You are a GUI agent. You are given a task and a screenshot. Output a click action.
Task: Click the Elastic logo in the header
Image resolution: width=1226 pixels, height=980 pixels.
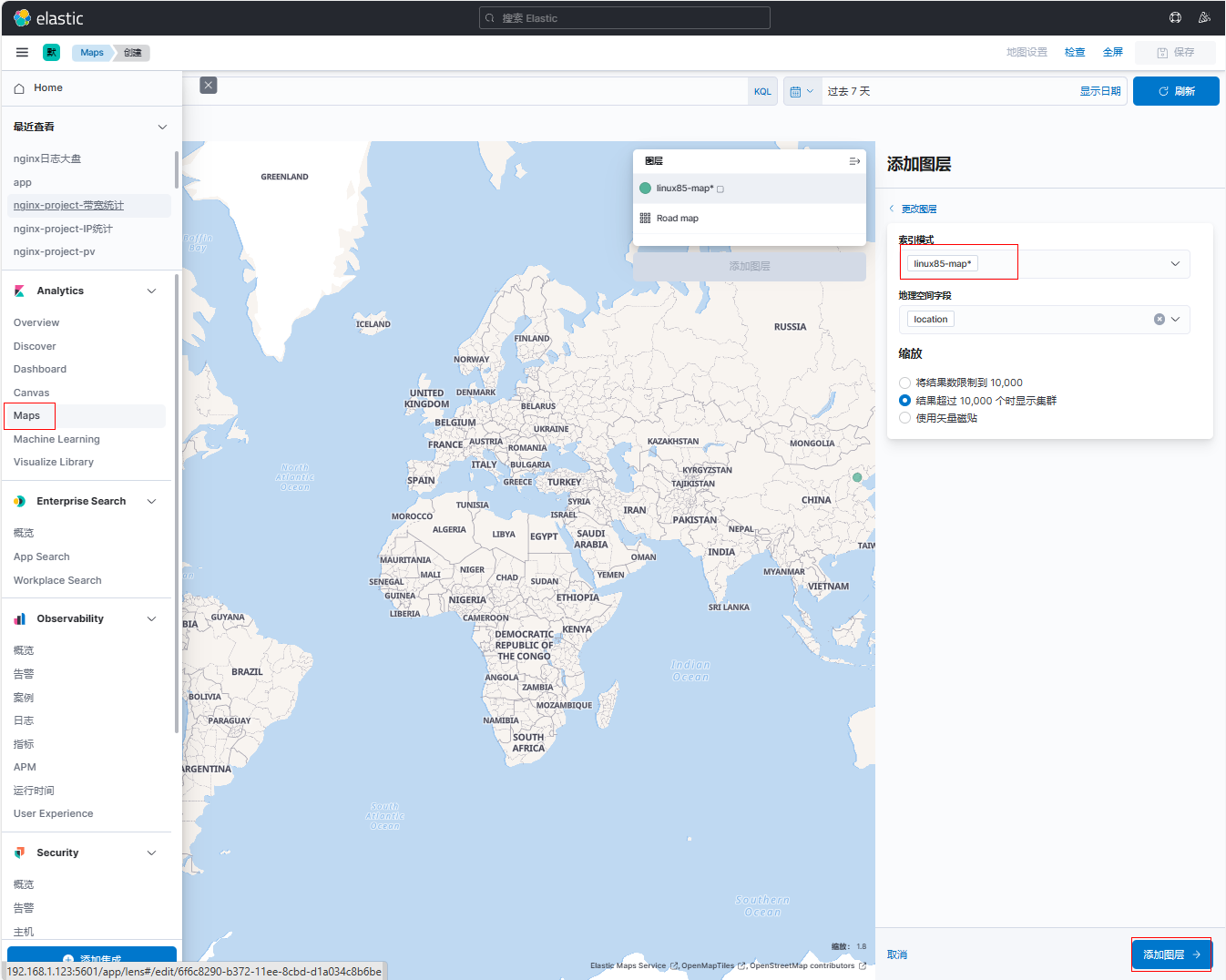[49, 18]
